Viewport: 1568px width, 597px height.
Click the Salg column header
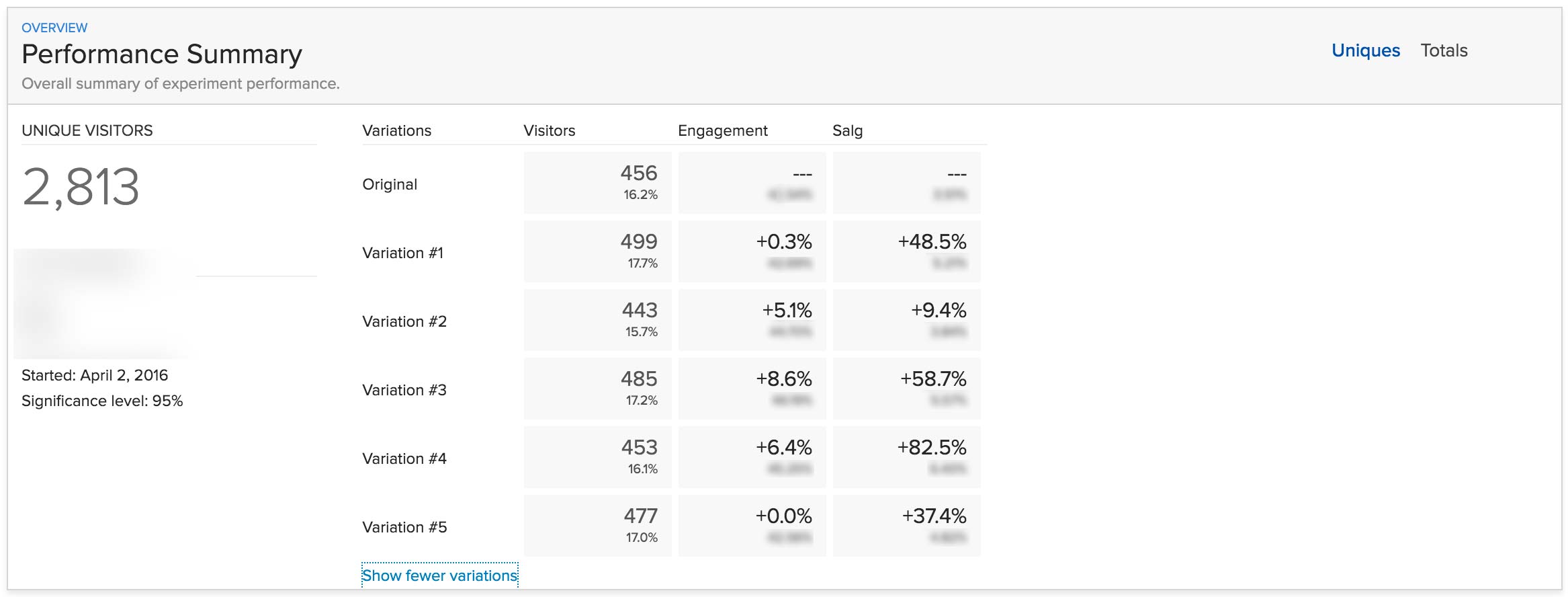848,130
